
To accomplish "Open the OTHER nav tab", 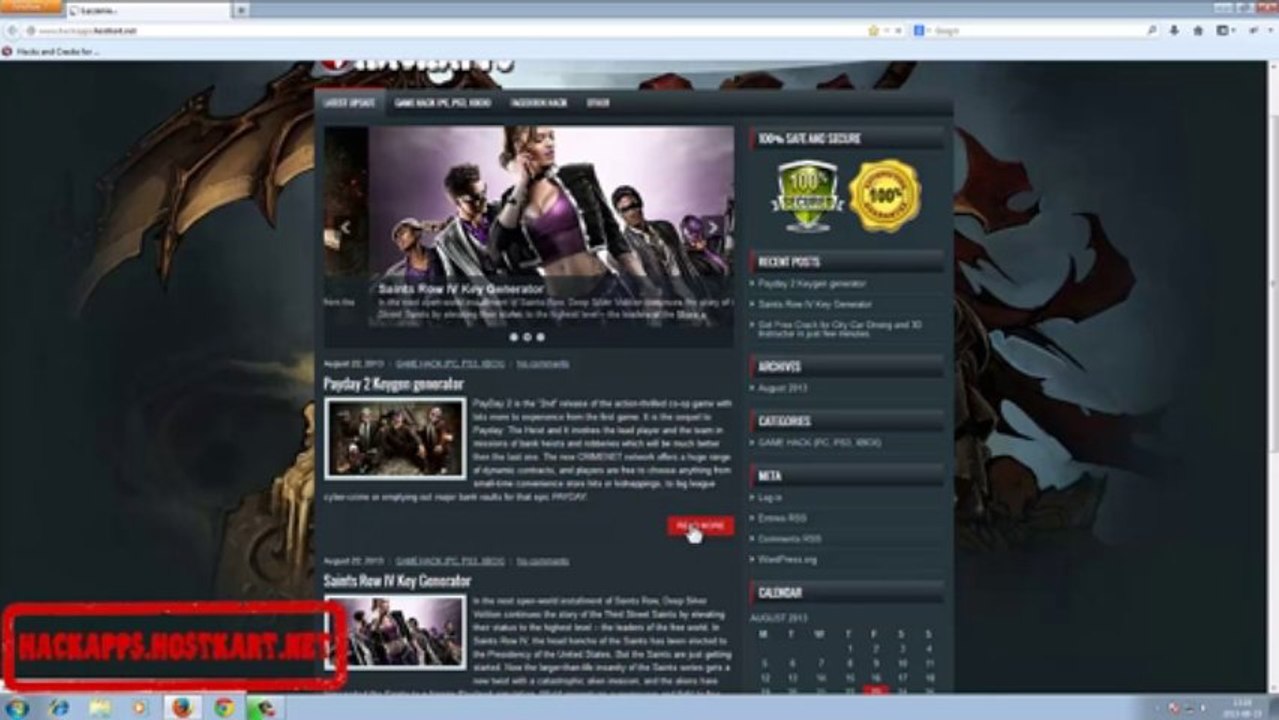I will 598,103.
